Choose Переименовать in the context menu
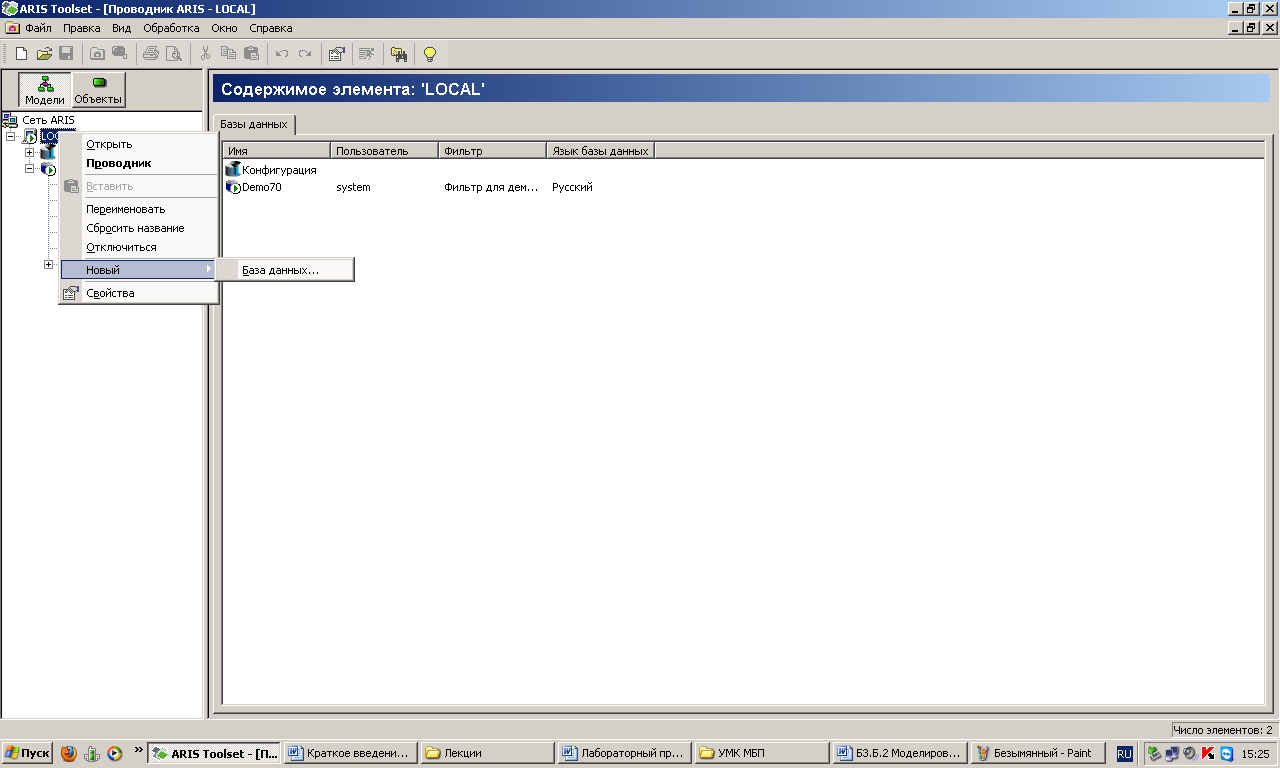The height and width of the screenshot is (768, 1280). click(139, 209)
